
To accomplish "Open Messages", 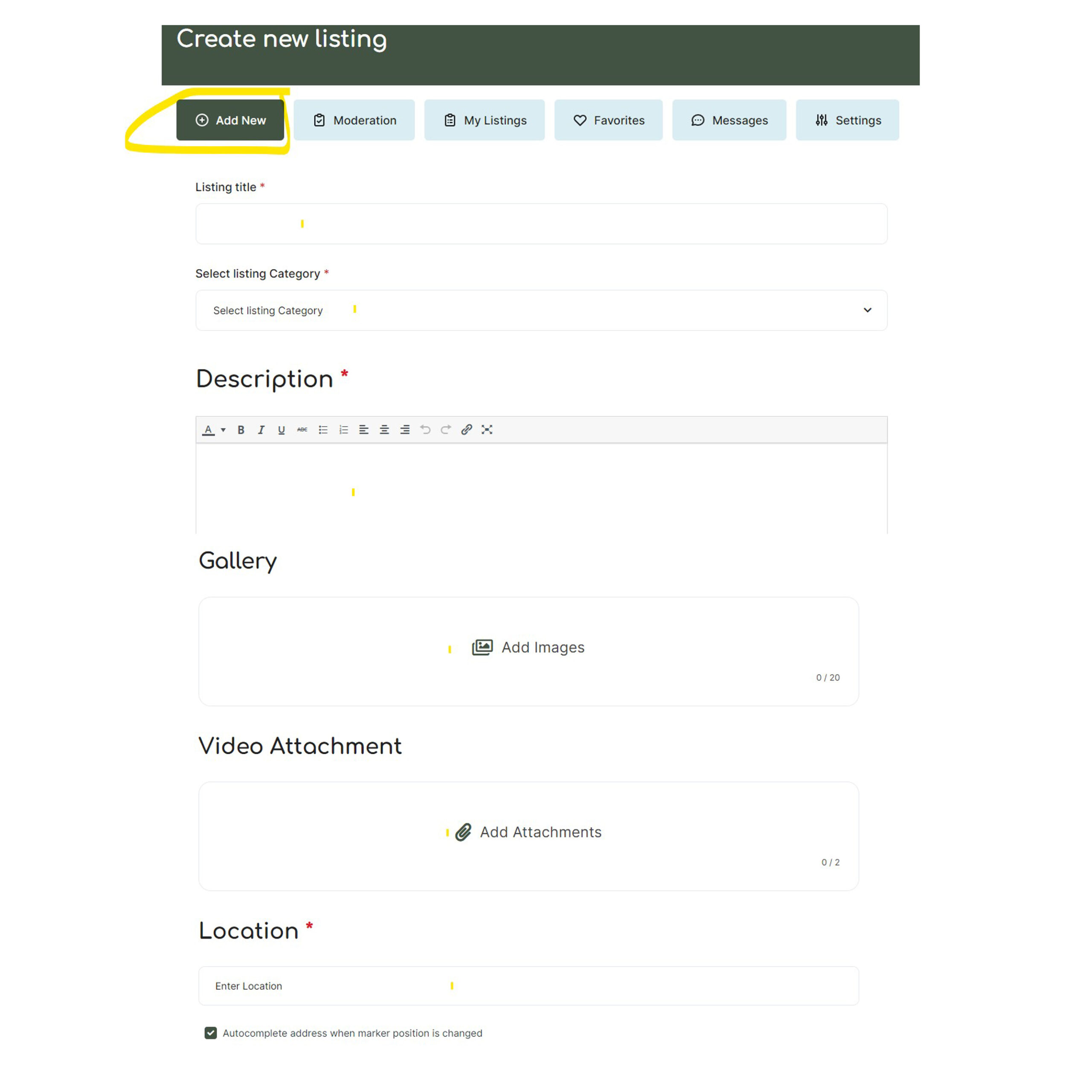I will pyautogui.click(x=729, y=120).
